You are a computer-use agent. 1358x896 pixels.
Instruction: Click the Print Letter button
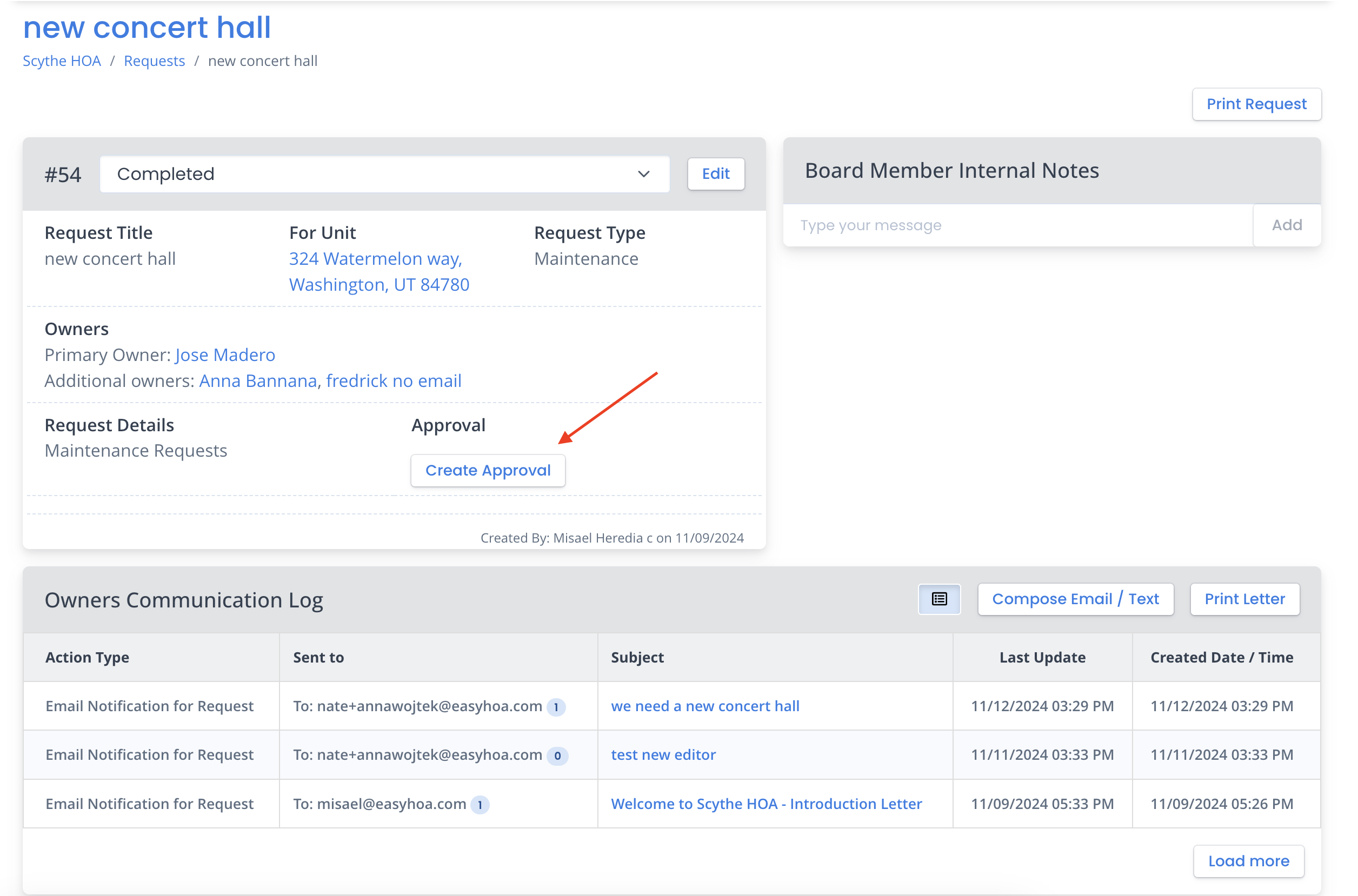pos(1244,599)
